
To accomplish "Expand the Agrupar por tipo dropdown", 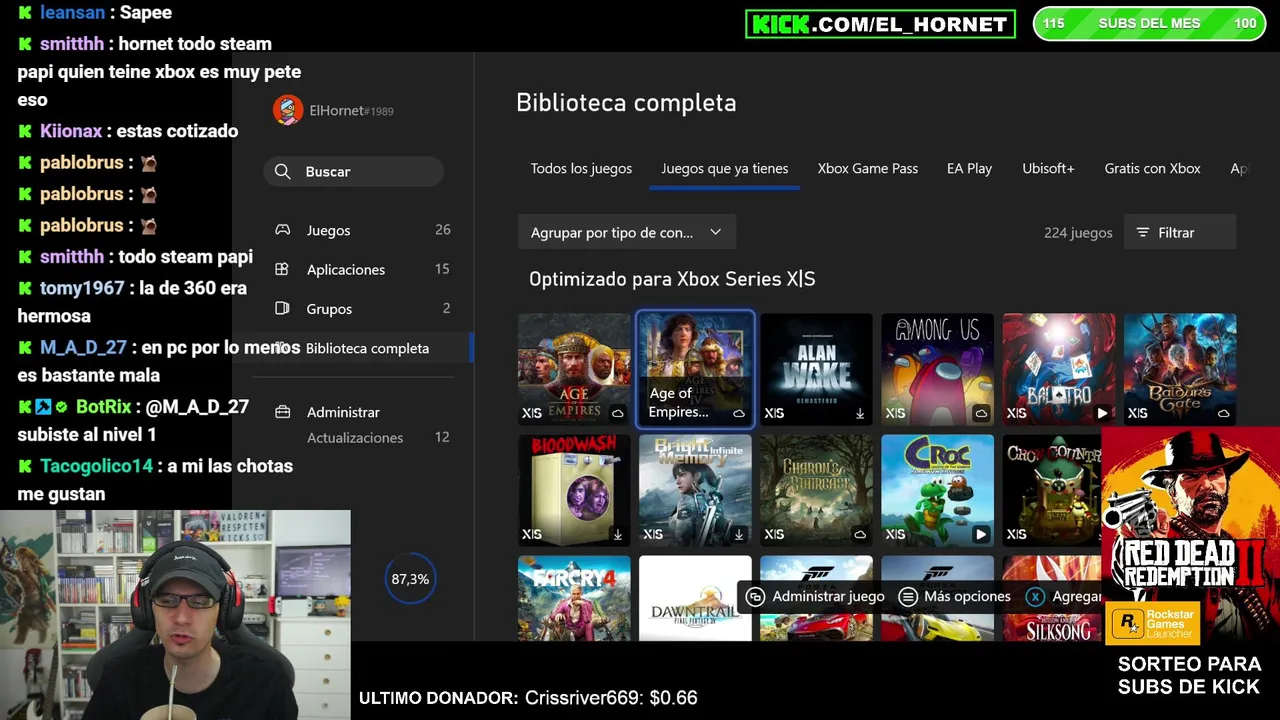I will [x=627, y=232].
